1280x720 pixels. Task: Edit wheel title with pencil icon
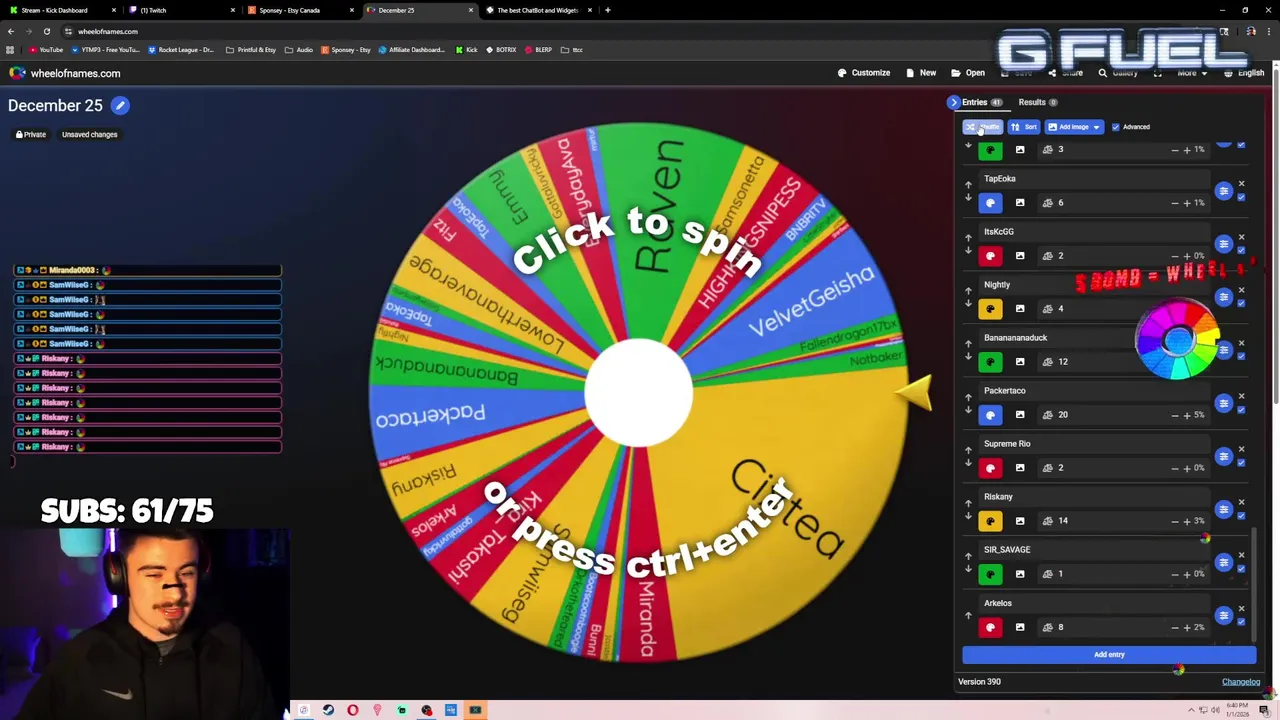tap(120, 105)
